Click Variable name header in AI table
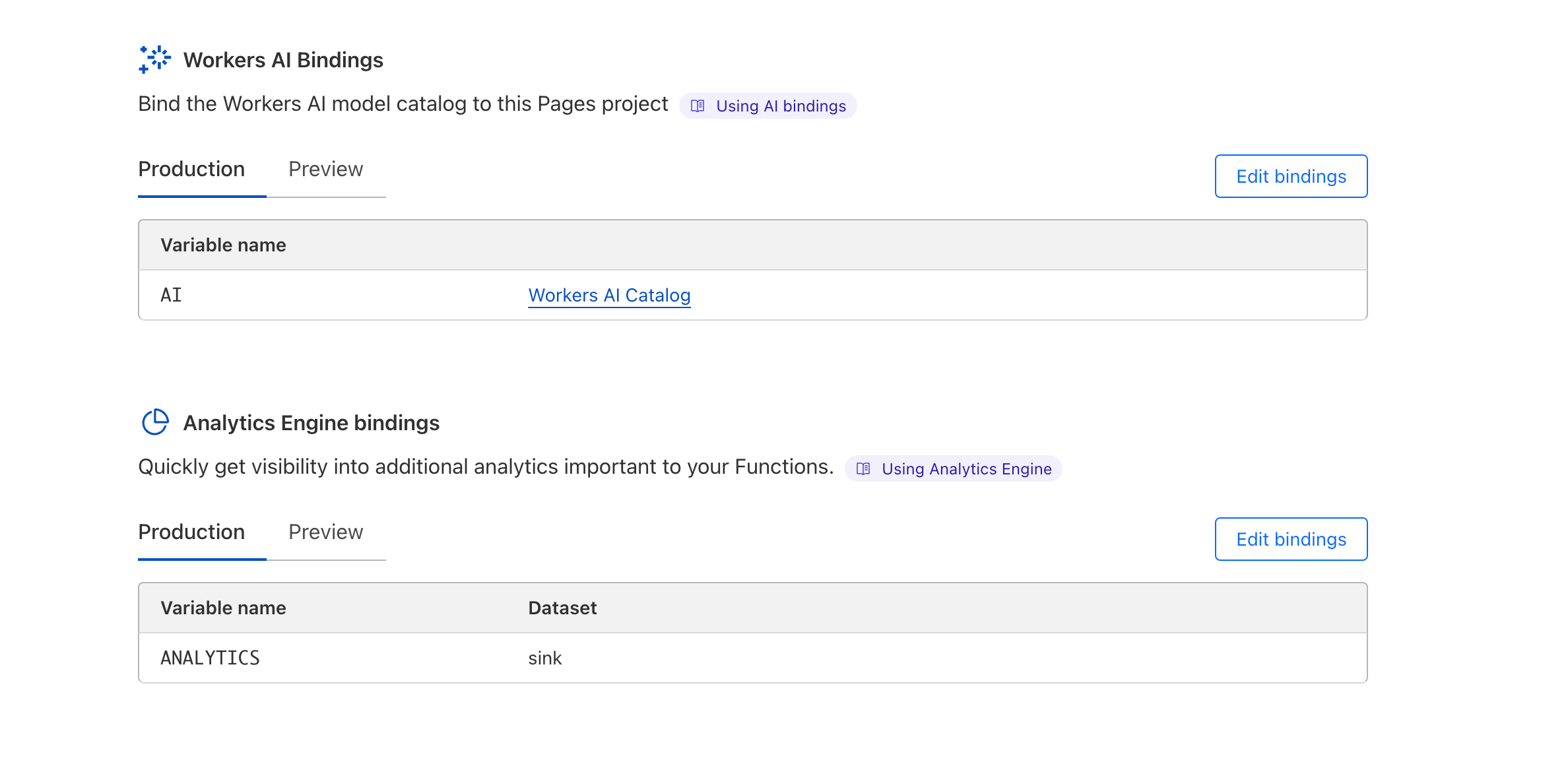1568x772 pixels. (223, 245)
